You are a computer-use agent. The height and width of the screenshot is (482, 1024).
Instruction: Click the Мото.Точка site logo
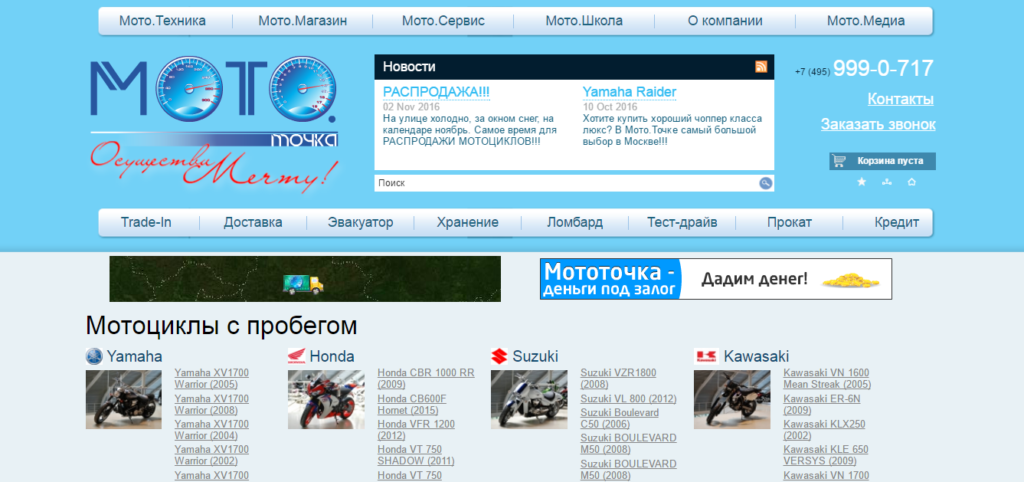point(214,124)
